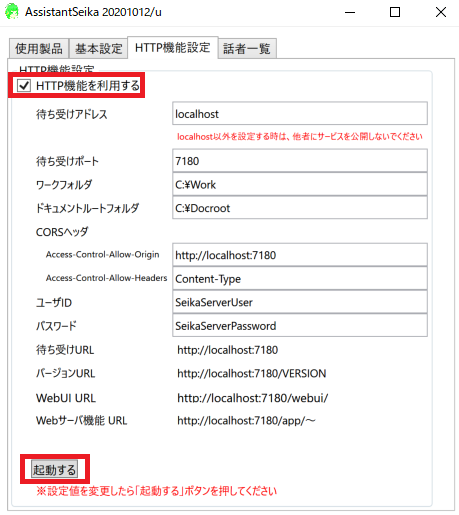Click the ユーザID label

54,303
